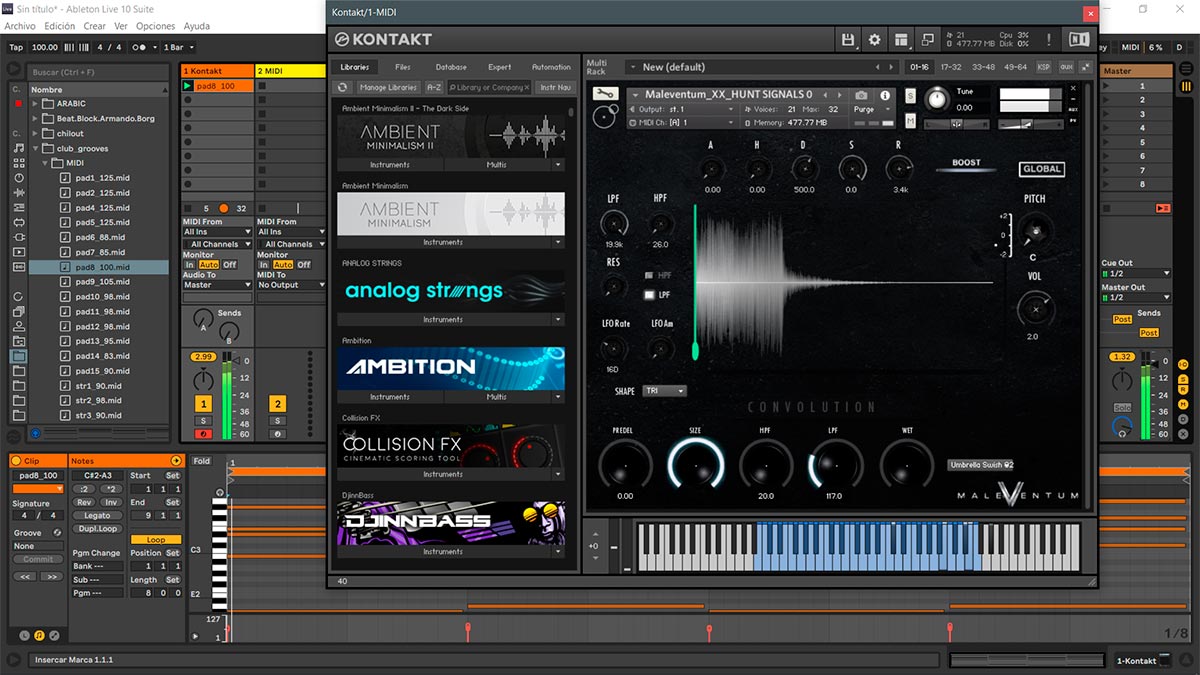
Task: Open instrument edit mode wrench
Action: pos(604,93)
